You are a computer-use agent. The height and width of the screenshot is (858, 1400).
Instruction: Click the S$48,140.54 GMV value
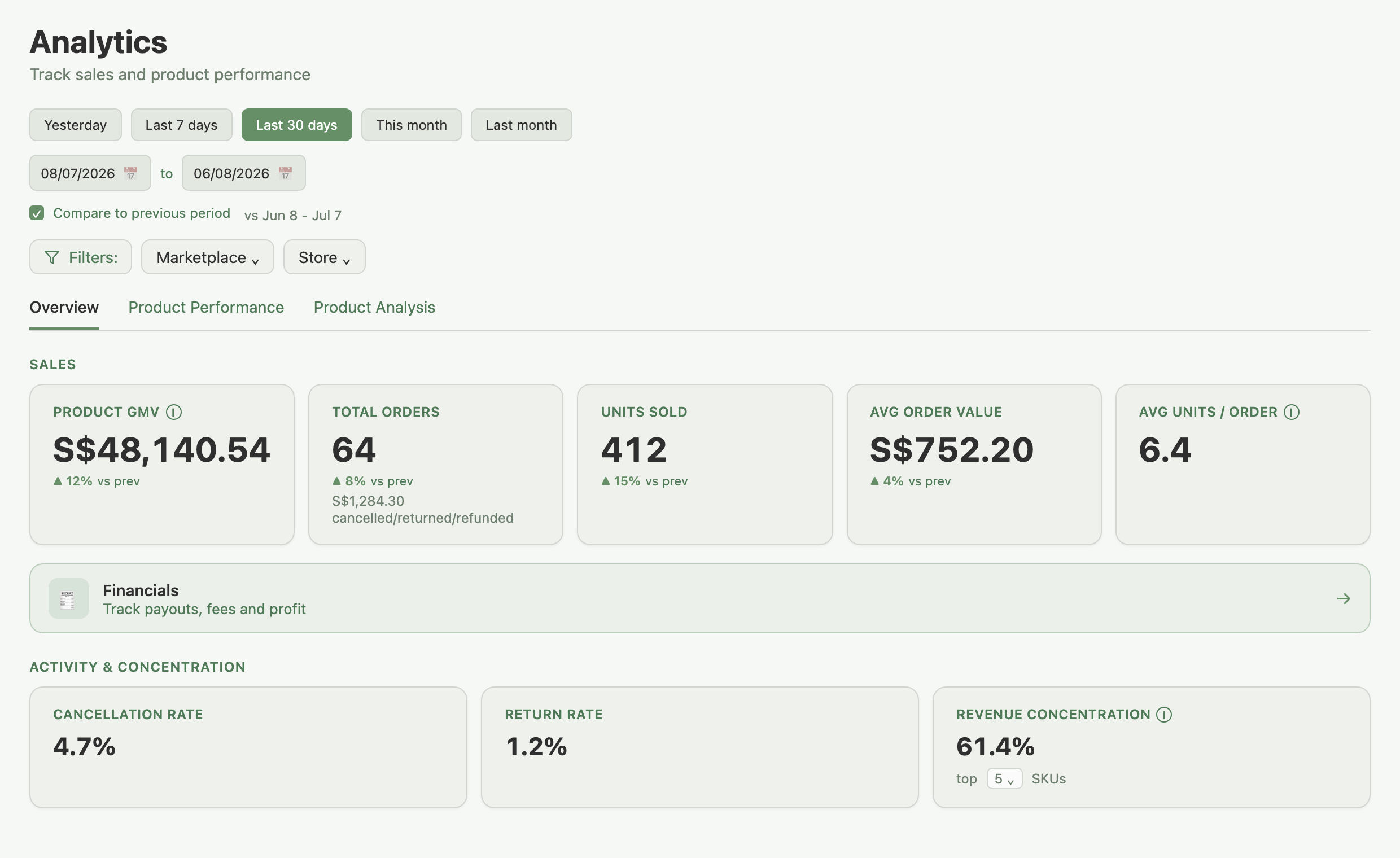162,450
